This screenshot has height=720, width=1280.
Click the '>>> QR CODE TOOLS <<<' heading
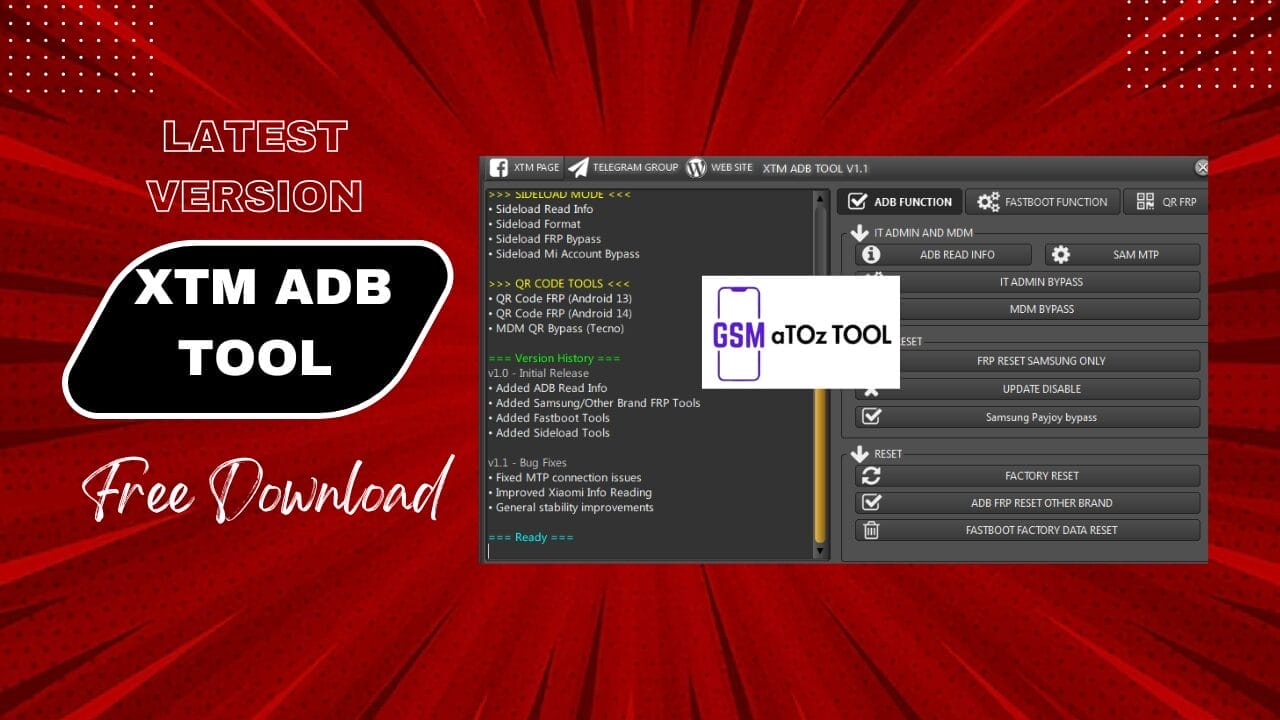[559, 283]
